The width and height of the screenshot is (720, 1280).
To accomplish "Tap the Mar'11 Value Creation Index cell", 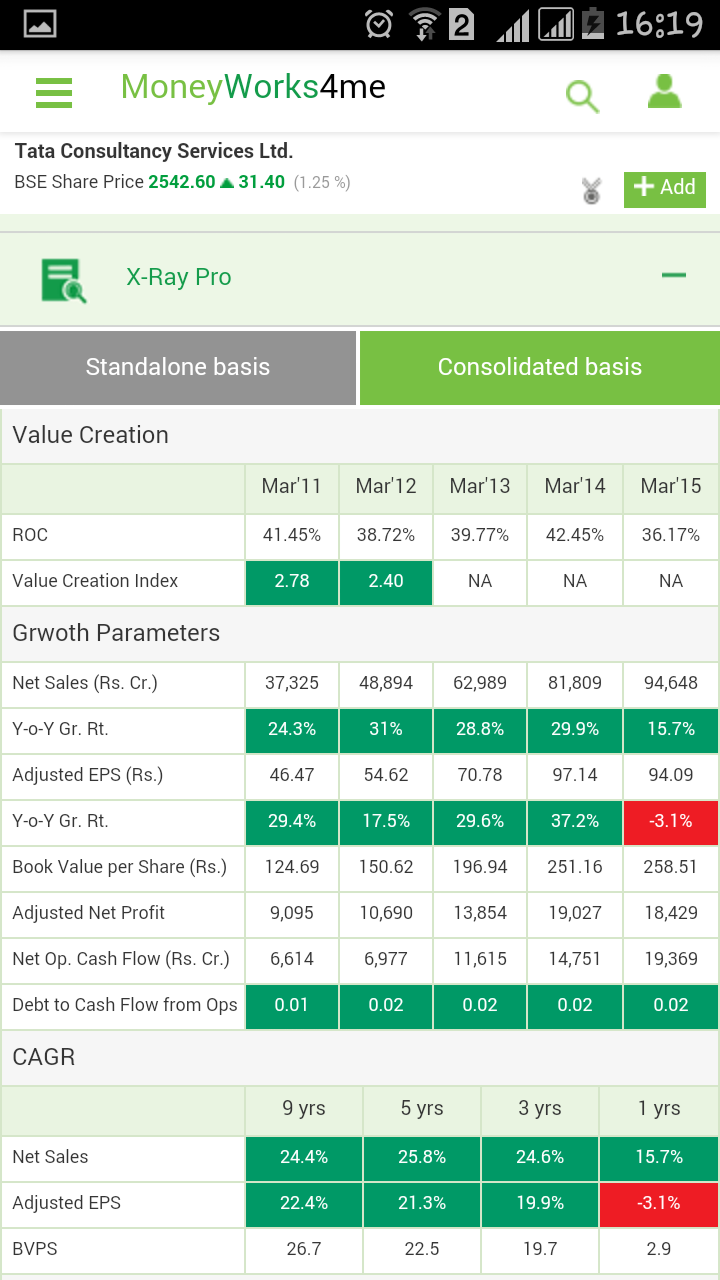I will (292, 581).
